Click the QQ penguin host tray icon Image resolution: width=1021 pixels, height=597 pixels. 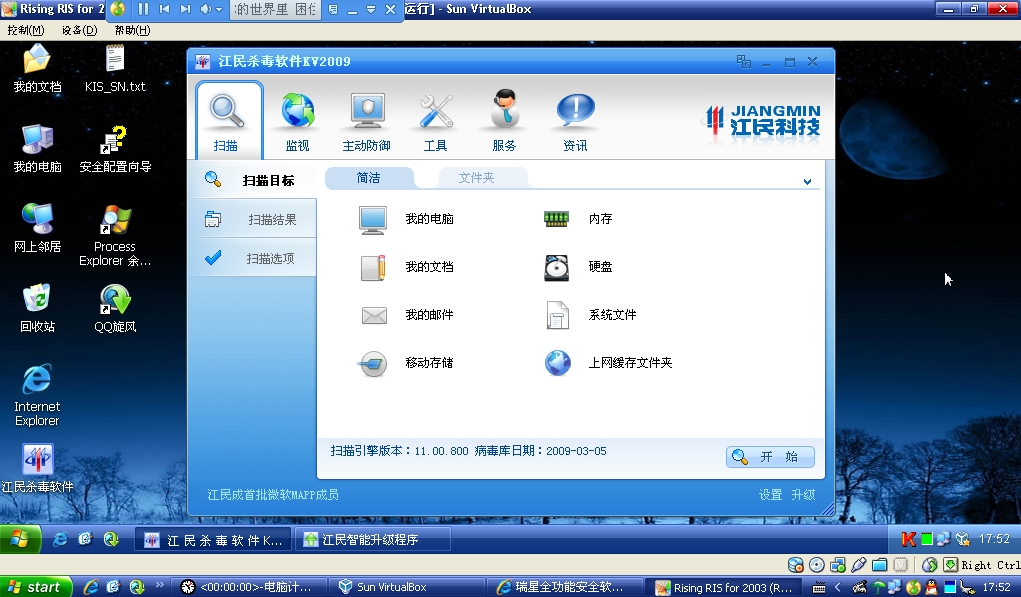(x=932, y=588)
